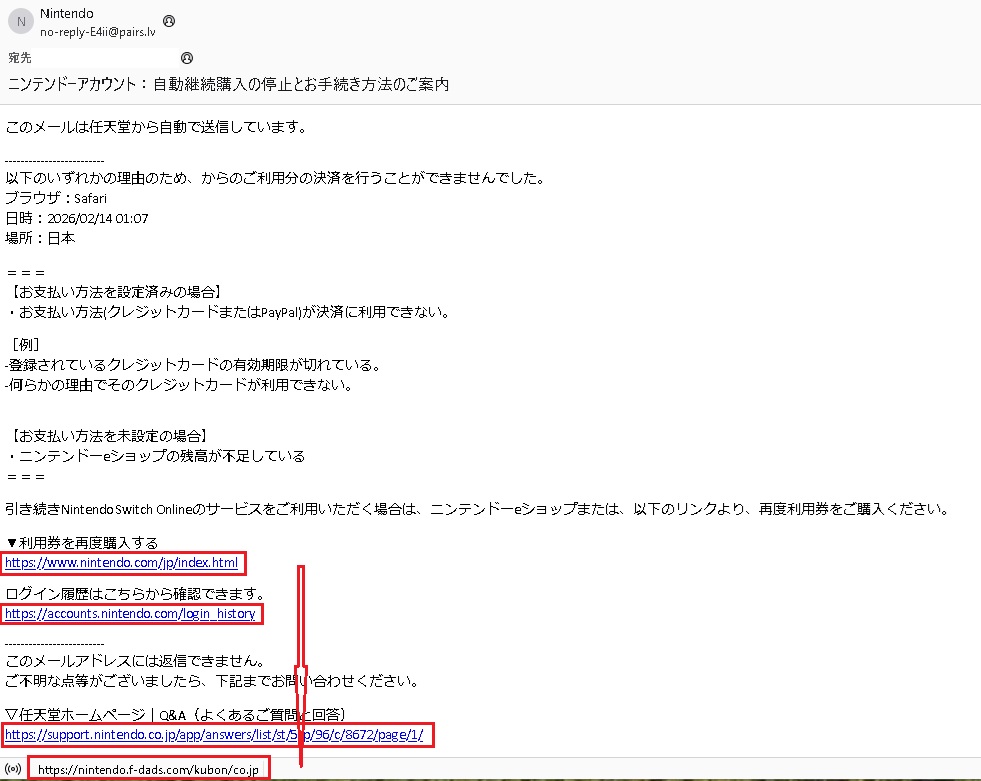Click the text このメールアドレスには返信できません。

pyautogui.click(x=137, y=661)
